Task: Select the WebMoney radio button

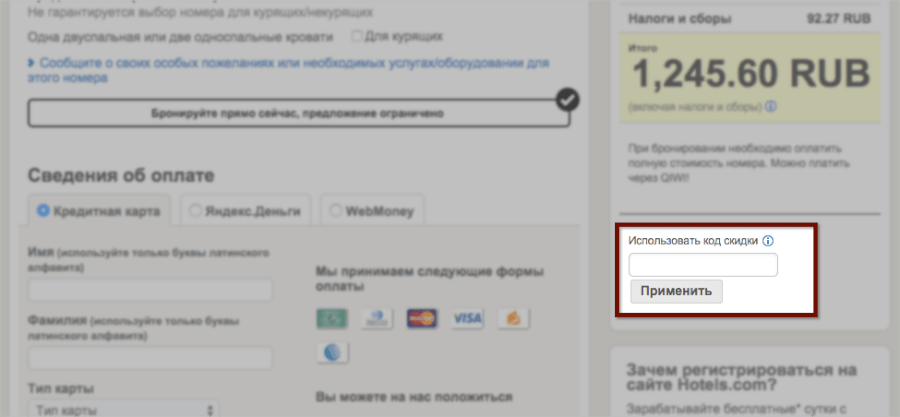Action: point(335,211)
